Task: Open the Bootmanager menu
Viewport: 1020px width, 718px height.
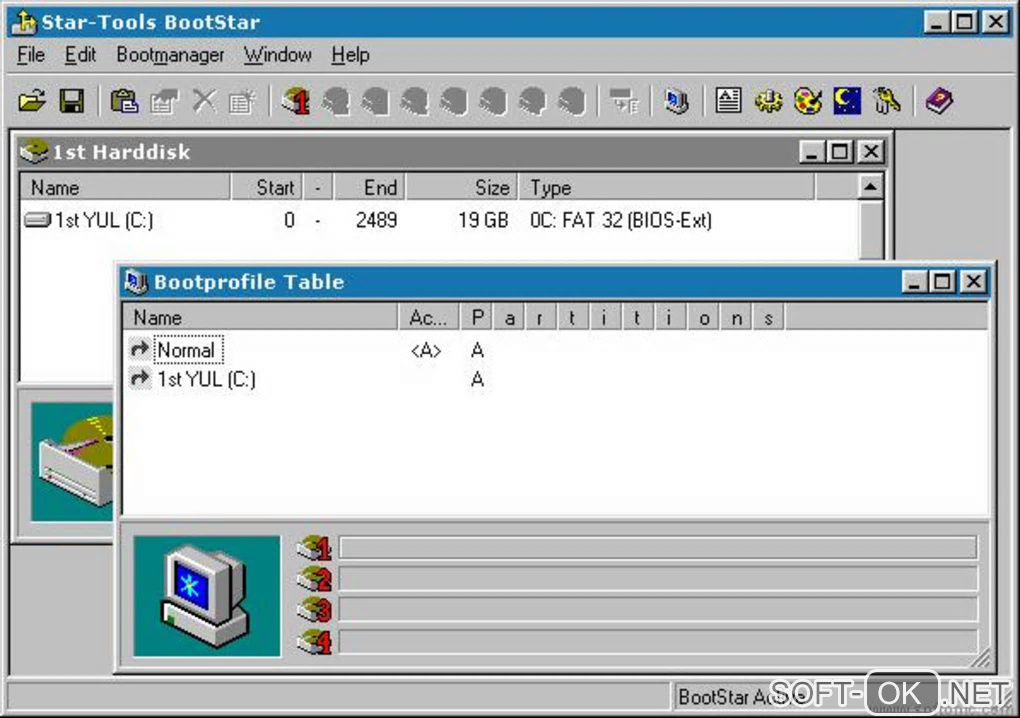Action: (170, 55)
